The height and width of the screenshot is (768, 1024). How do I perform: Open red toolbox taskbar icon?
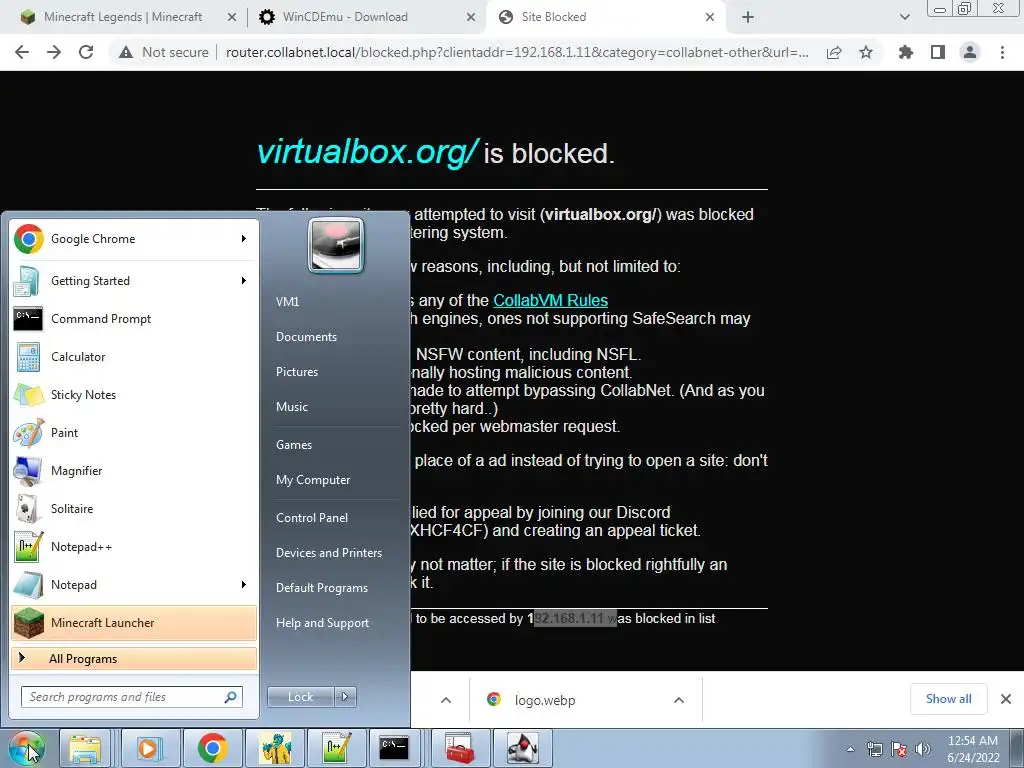tap(460, 748)
